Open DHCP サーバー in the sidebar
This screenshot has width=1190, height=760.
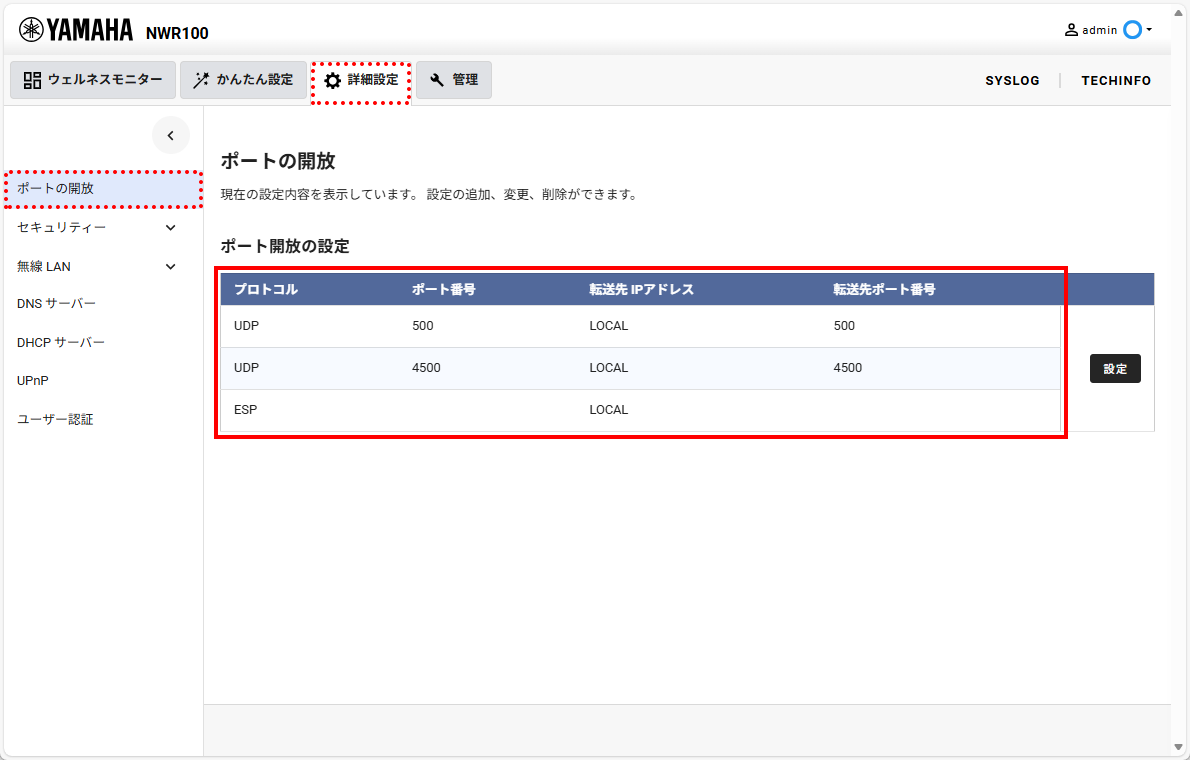pyautogui.click(x=61, y=342)
